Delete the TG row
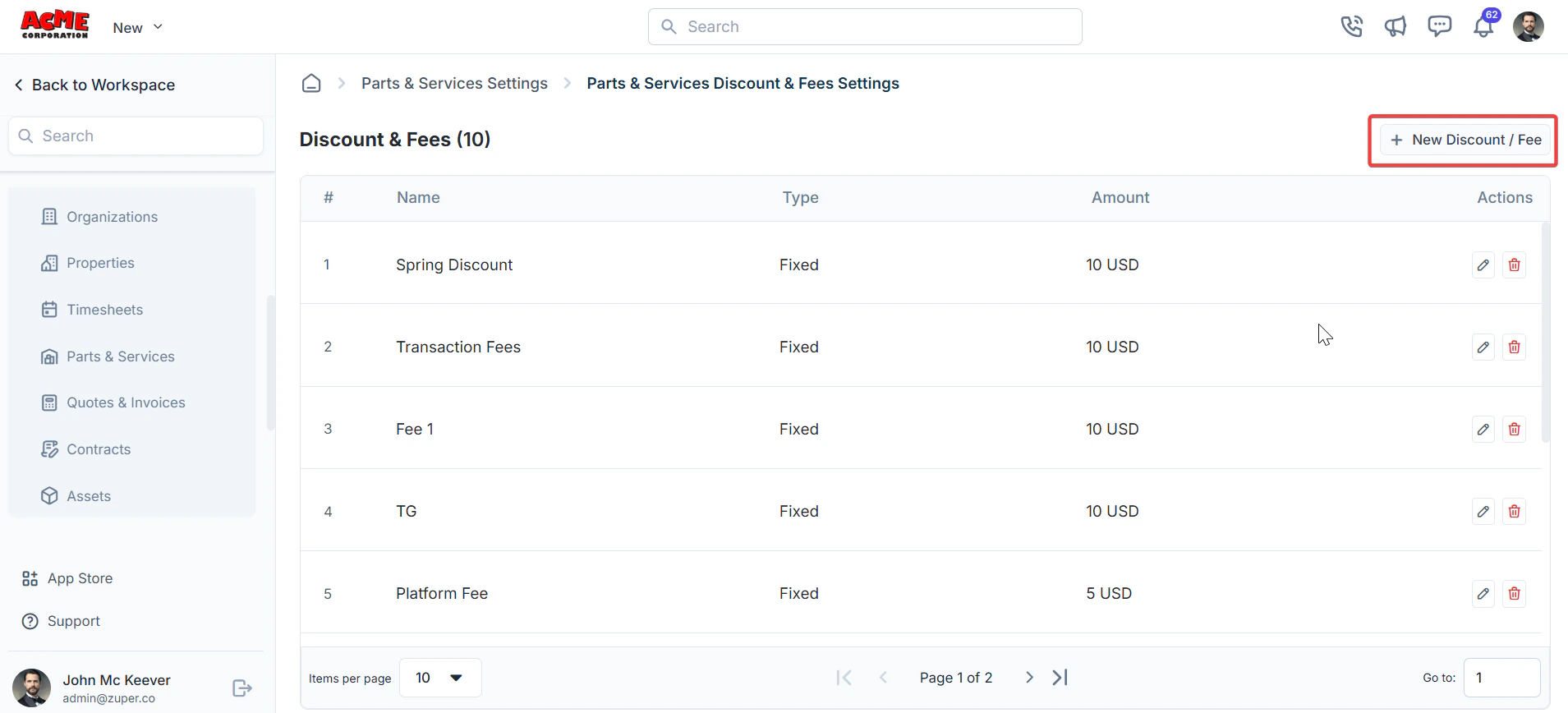The width and height of the screenshot is (1568, 713). pos(1515,511)
